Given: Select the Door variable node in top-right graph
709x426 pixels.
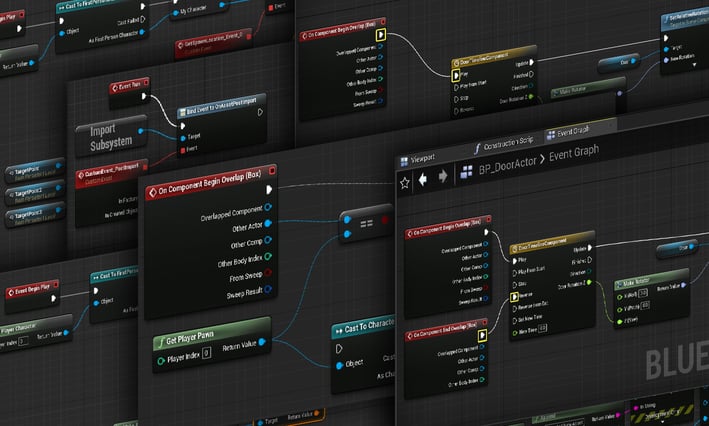Looking at the screenshot, I should [x=619, y=63].
